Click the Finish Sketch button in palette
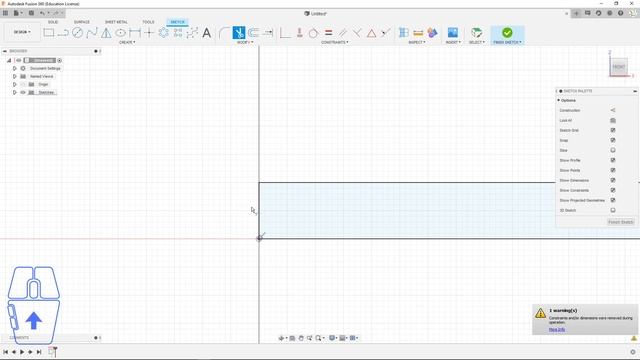Screen dimensions: 640x360 621,222
